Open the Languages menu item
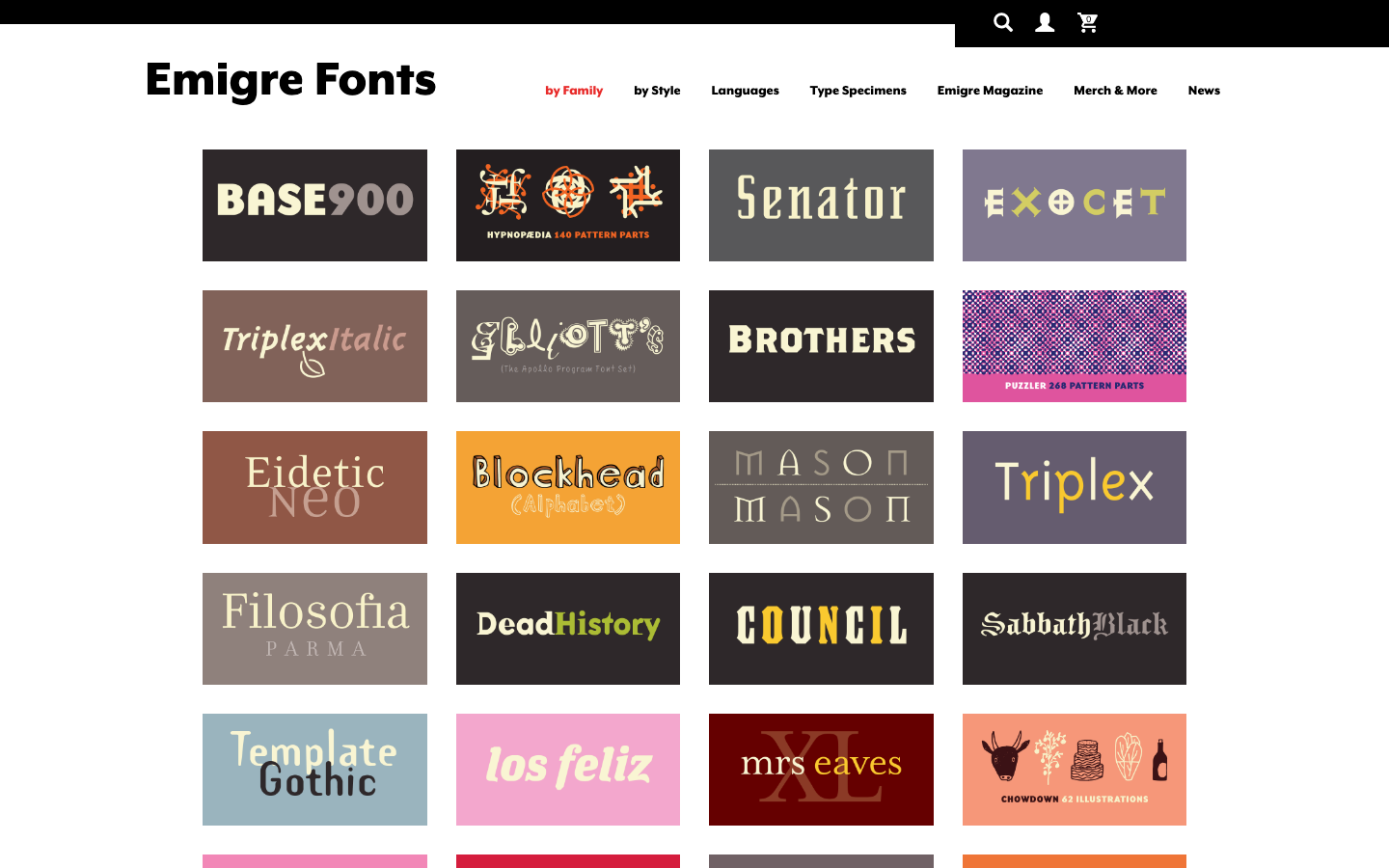Screen dimensions: 1389x868 [x=745, y=91]
